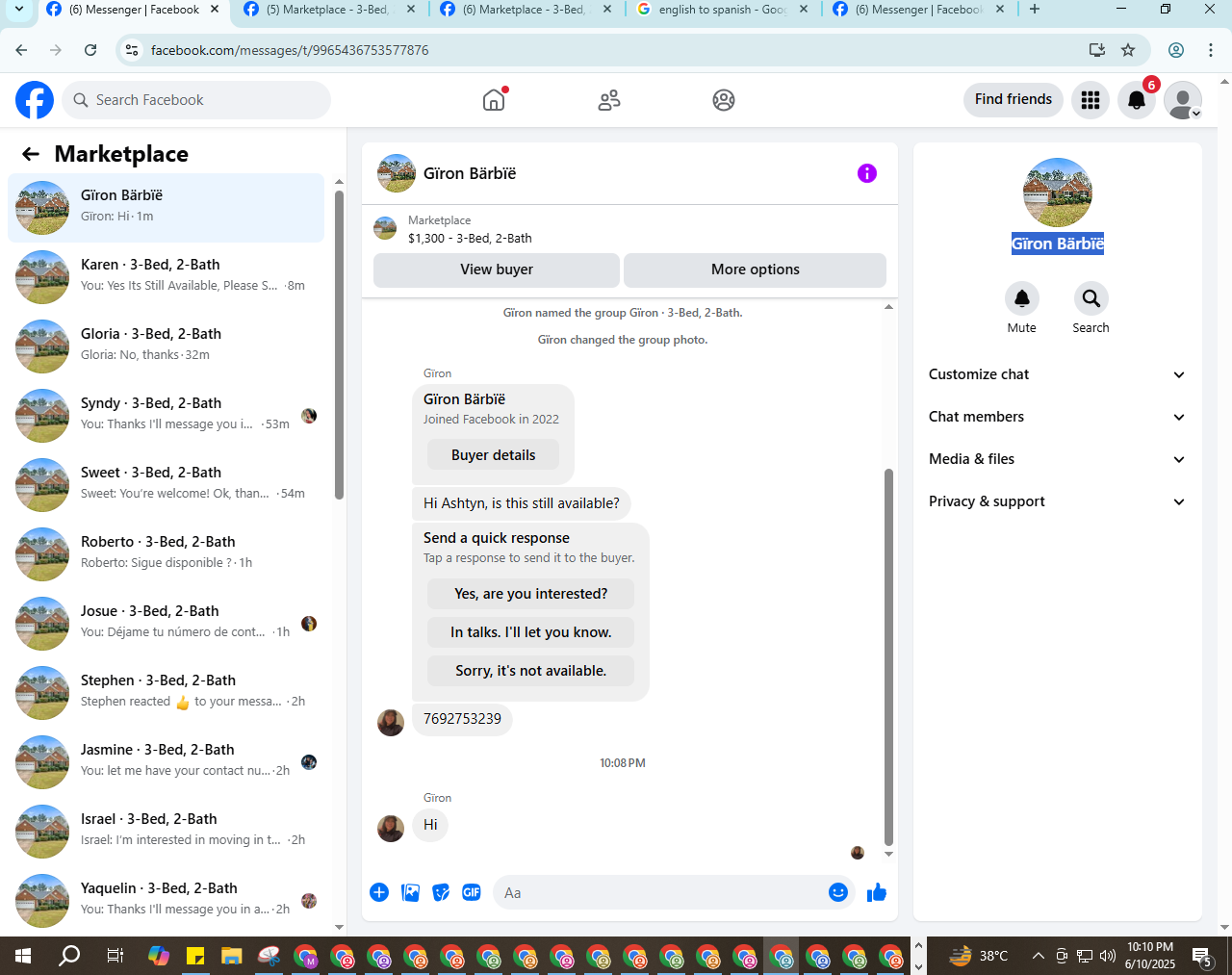The height and width of the screenshot is (975, 1232).
Task: Attach a photo using the image icon
Action: (x=410, y=892)
